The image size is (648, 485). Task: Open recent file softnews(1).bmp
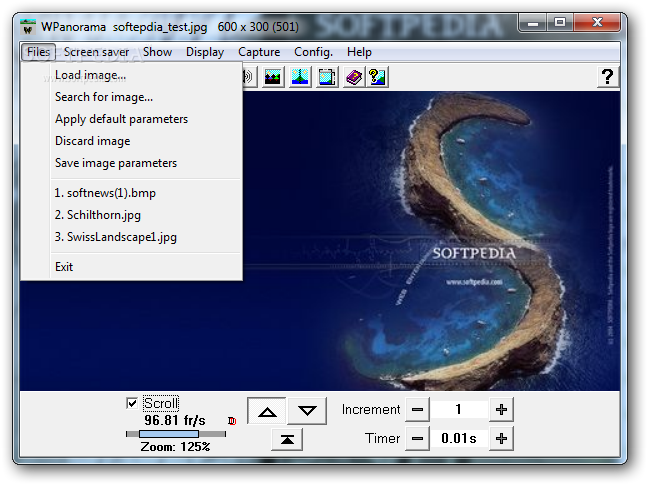point(131,193)
